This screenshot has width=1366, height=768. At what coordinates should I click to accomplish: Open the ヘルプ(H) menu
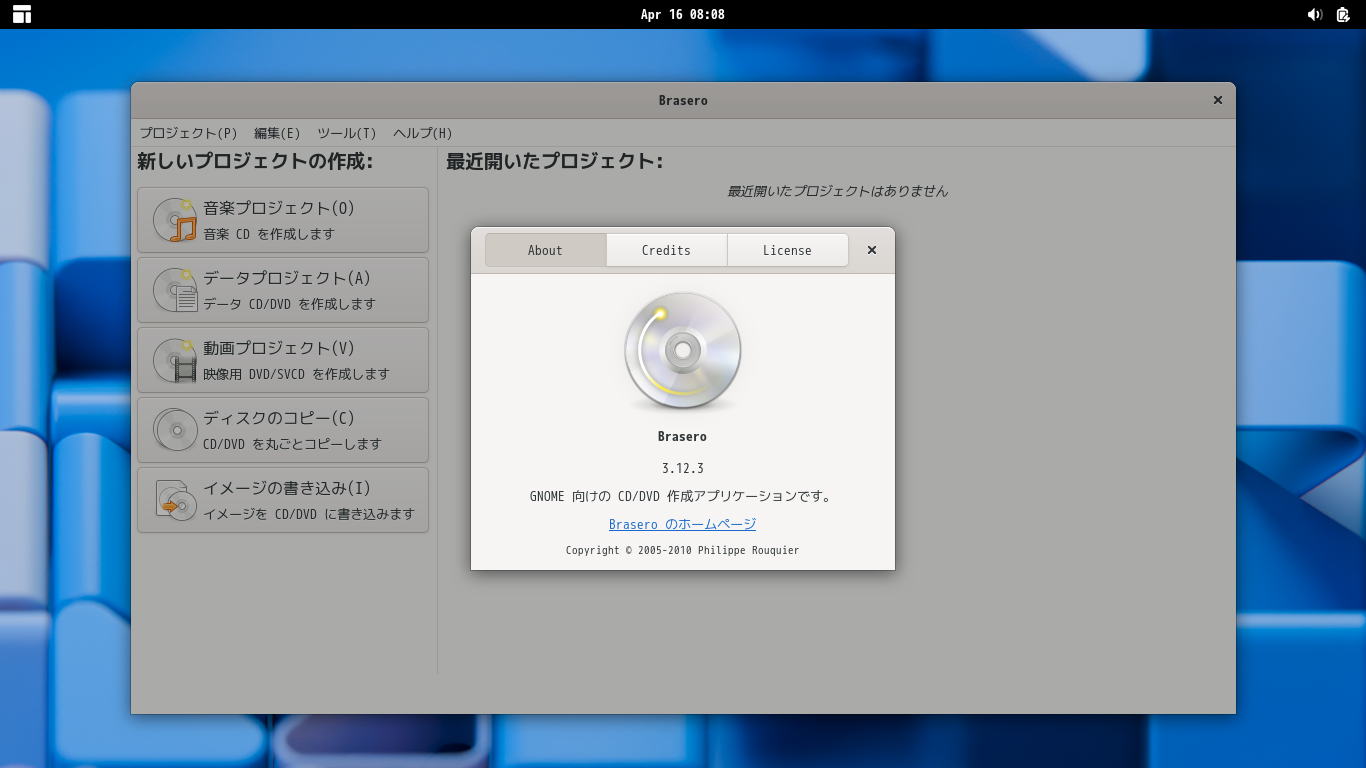click(423, 133)
